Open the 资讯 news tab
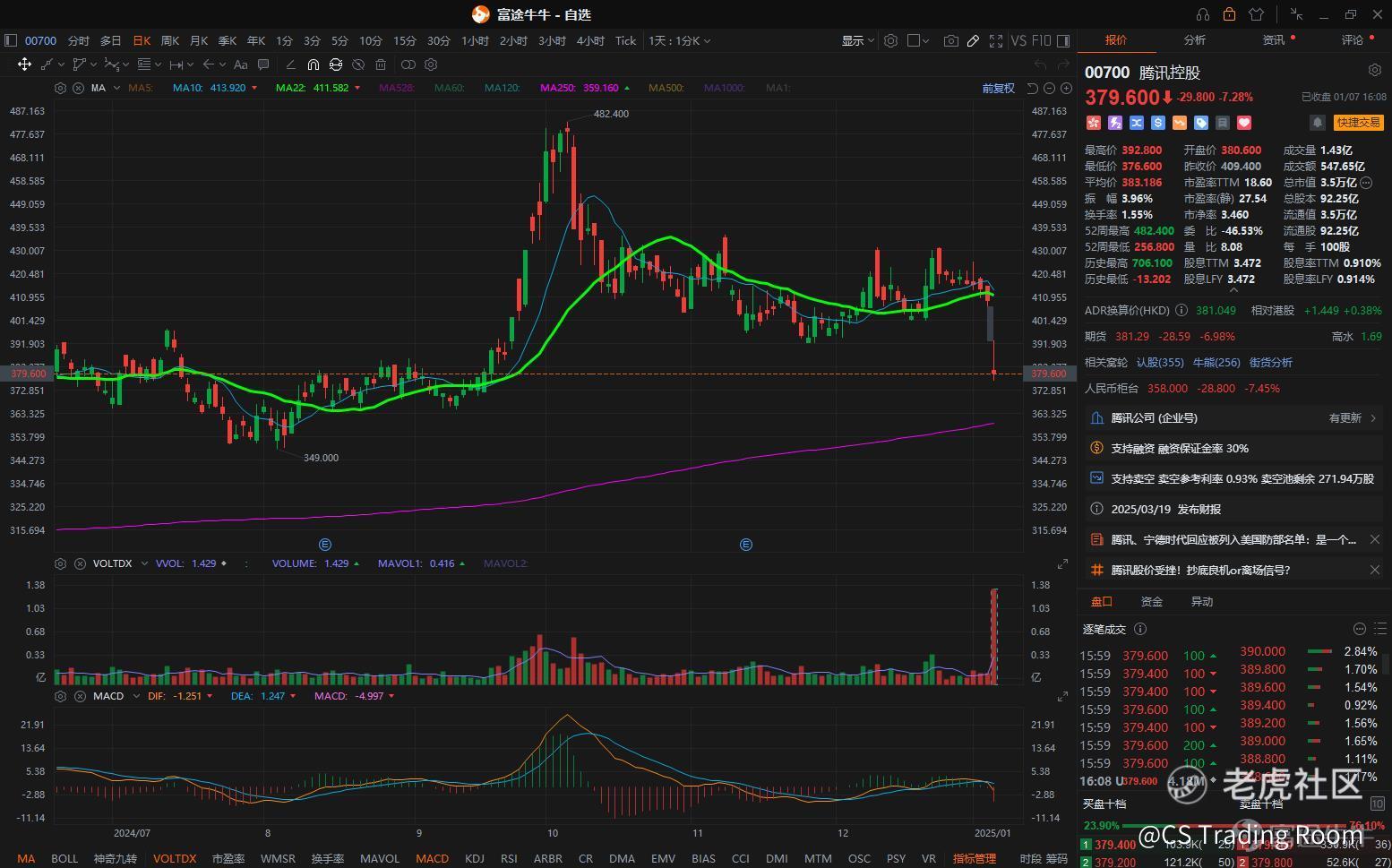The height and width of the screenshot is (868, 1392). pos(1274,40)
